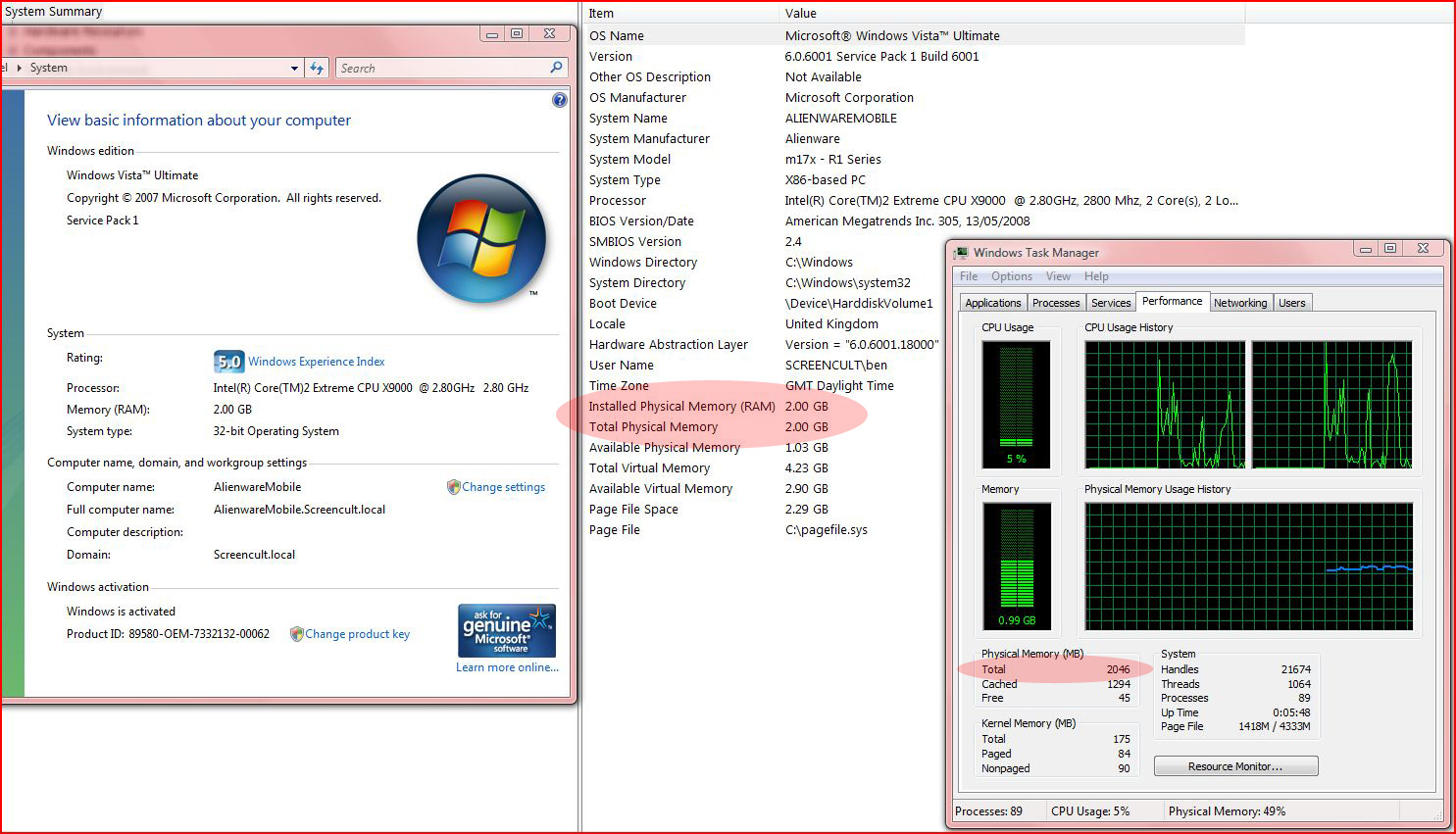Screen dimensions: 1456x834
Task: Click the shield icon beside Change product key
Action: pos(296,634)
